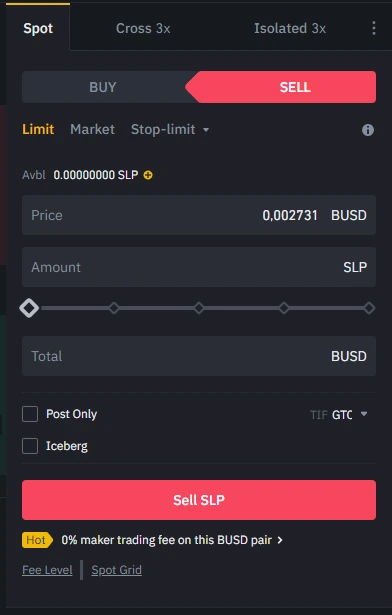Select the SELL side toggle
392x615 pixels.
tap(281, 87)
